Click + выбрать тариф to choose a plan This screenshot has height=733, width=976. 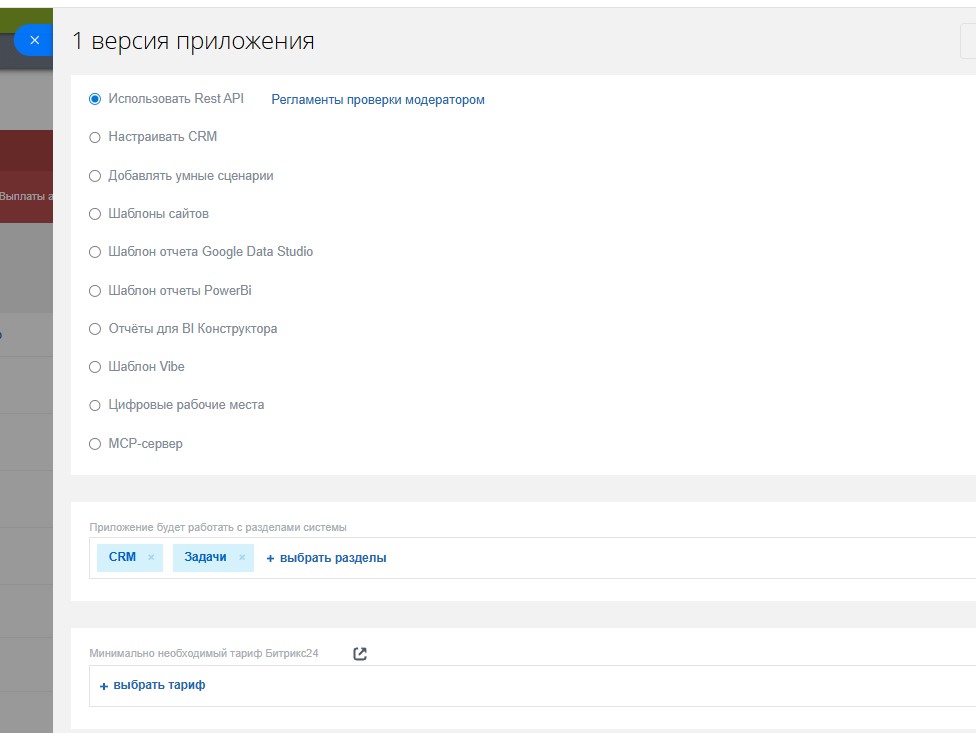pos(152,686)
